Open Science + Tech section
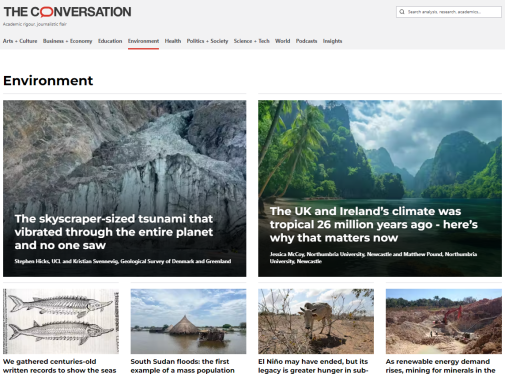 tap(251, 41)
